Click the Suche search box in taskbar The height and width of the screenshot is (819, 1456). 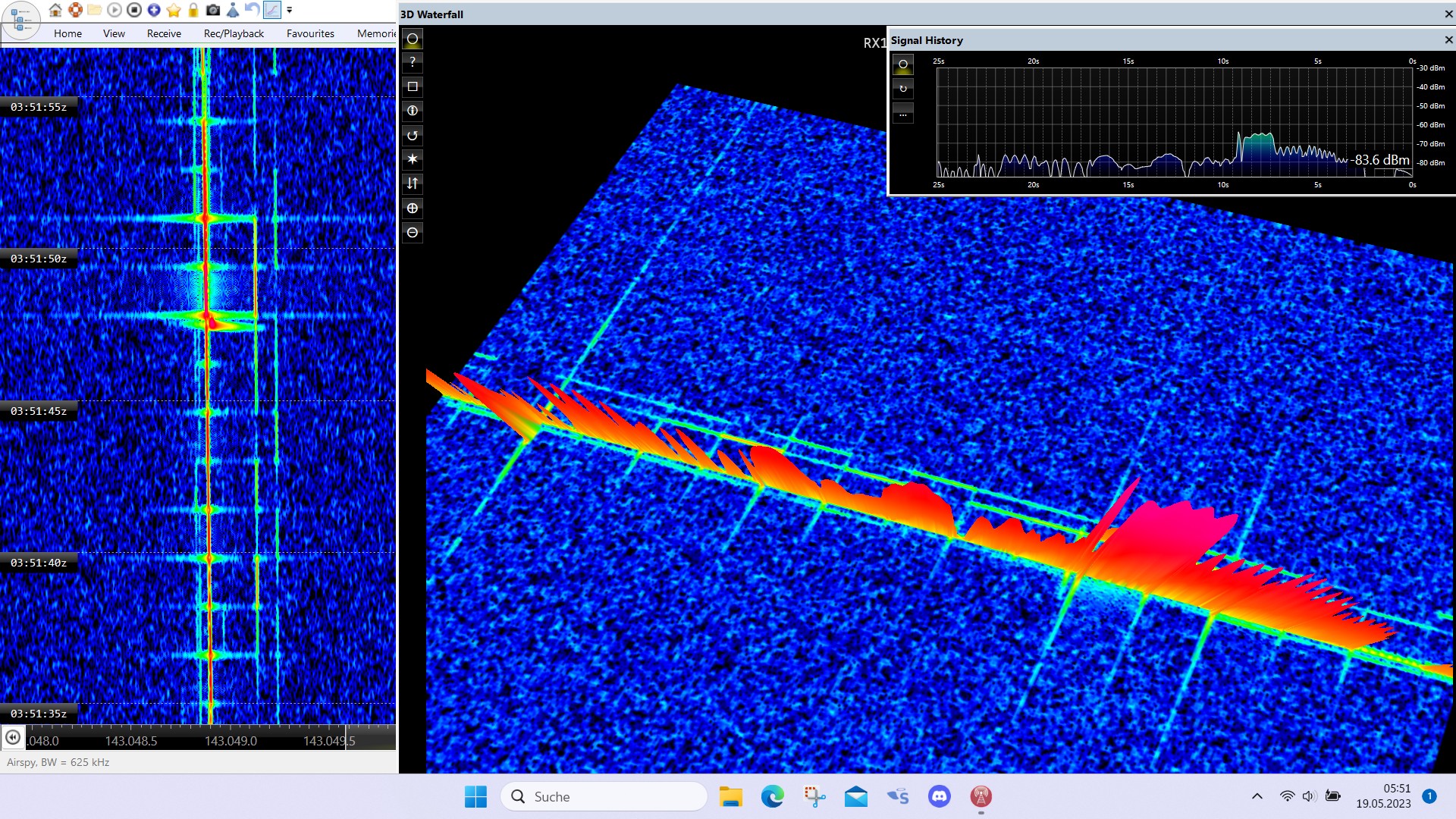point(604,796)
